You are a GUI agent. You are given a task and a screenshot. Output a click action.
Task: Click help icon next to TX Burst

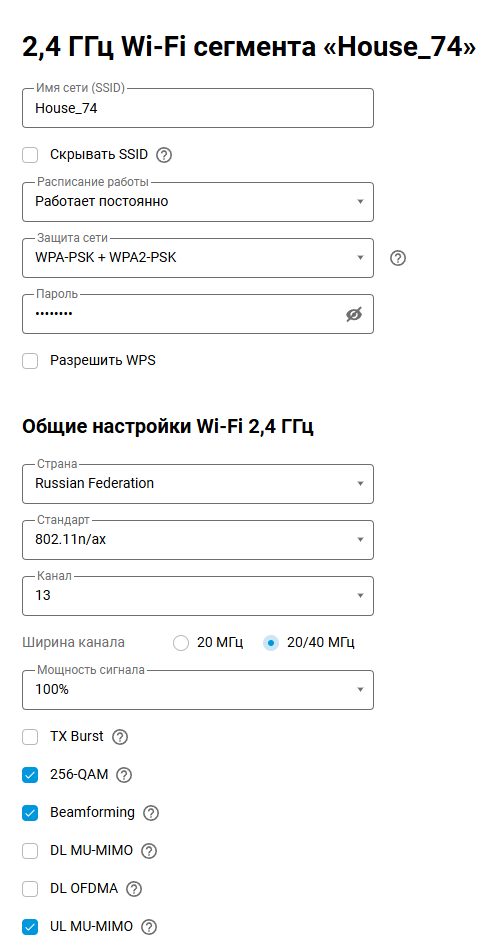120,737
